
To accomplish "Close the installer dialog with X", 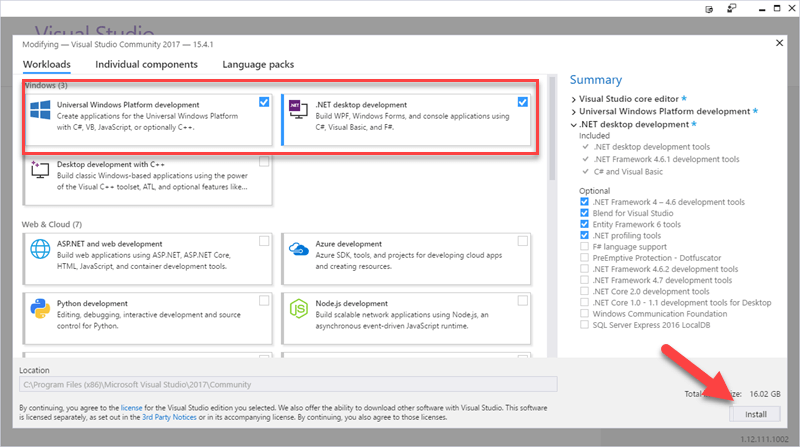I will point(779,43).
